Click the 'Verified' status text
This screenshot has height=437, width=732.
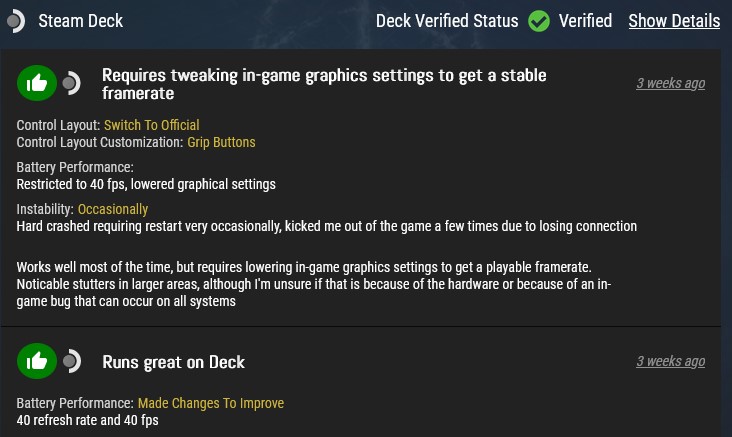[585, 21]
